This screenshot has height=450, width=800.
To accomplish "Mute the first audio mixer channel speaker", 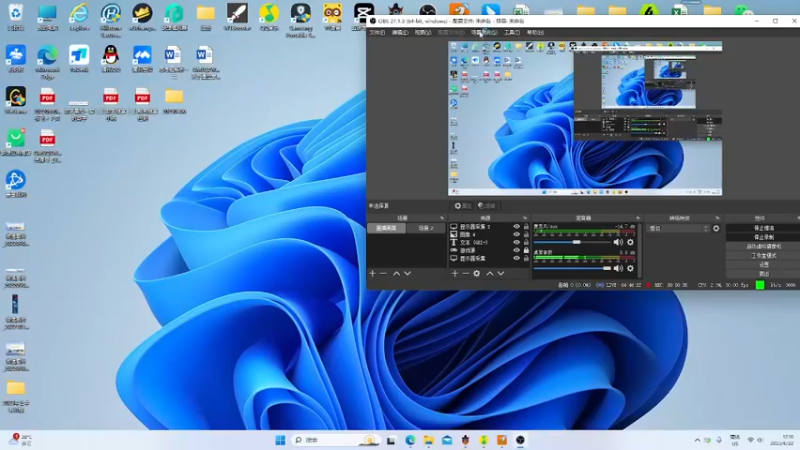I will [x=618, y=242].
